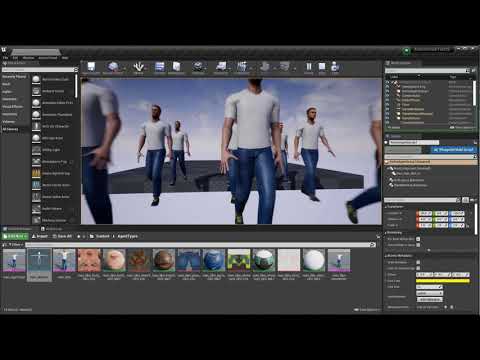The width and height of the screenshot is (480, 360).
Task: Select the white sphere material thumbnail
Action: 314,260
